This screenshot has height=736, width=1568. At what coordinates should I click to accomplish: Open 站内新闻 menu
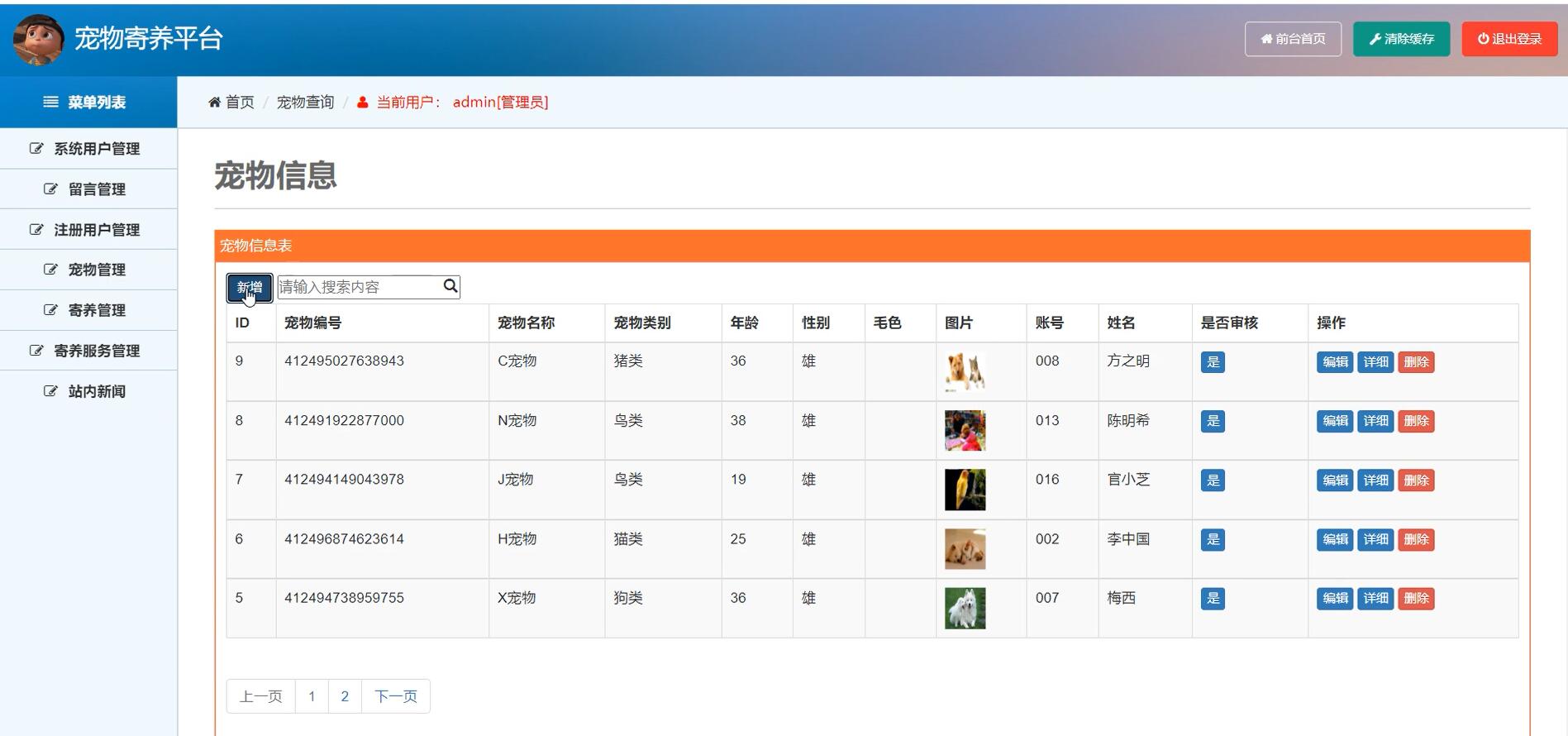pyautogui.click(x=88, y=391)
